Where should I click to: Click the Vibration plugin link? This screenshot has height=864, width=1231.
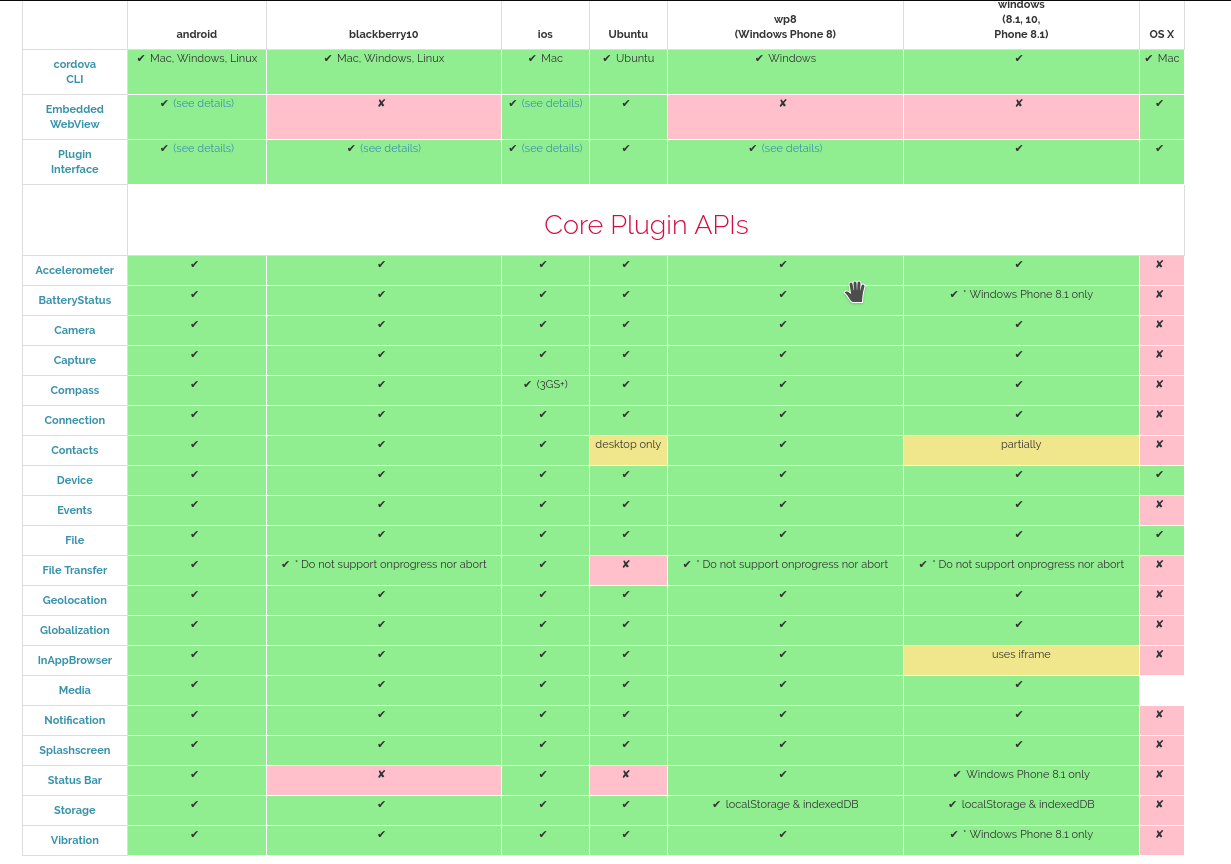(75, 840)
